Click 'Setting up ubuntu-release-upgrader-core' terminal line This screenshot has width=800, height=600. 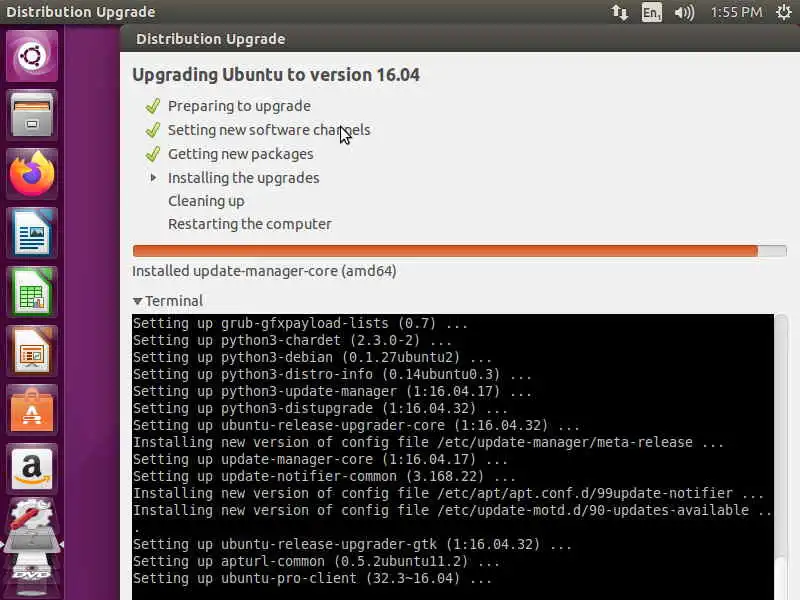pyautogui.click(x=356, y=426)
